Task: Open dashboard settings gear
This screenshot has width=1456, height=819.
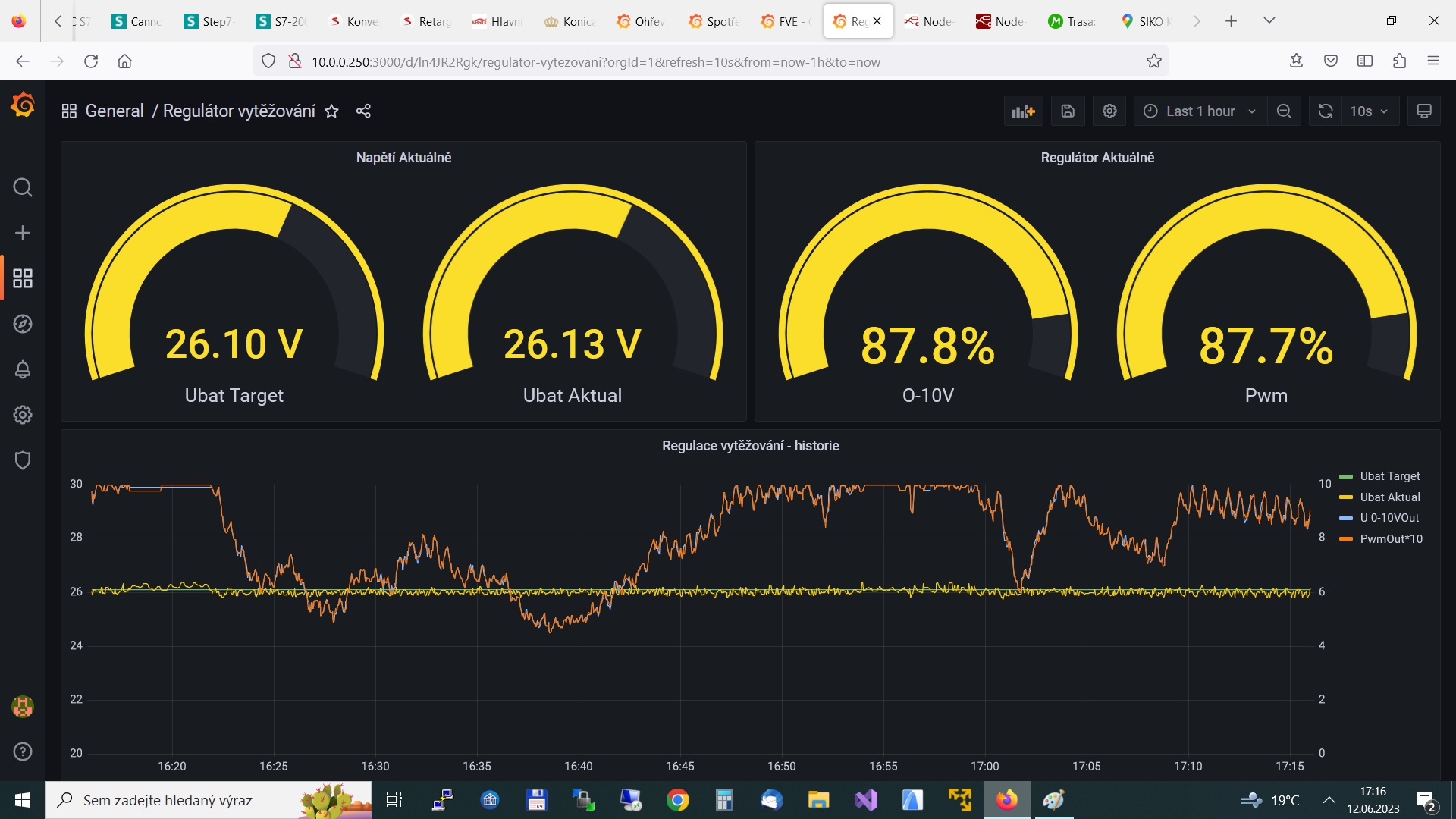Action: pyautogui.click(x=1109, y=111)
